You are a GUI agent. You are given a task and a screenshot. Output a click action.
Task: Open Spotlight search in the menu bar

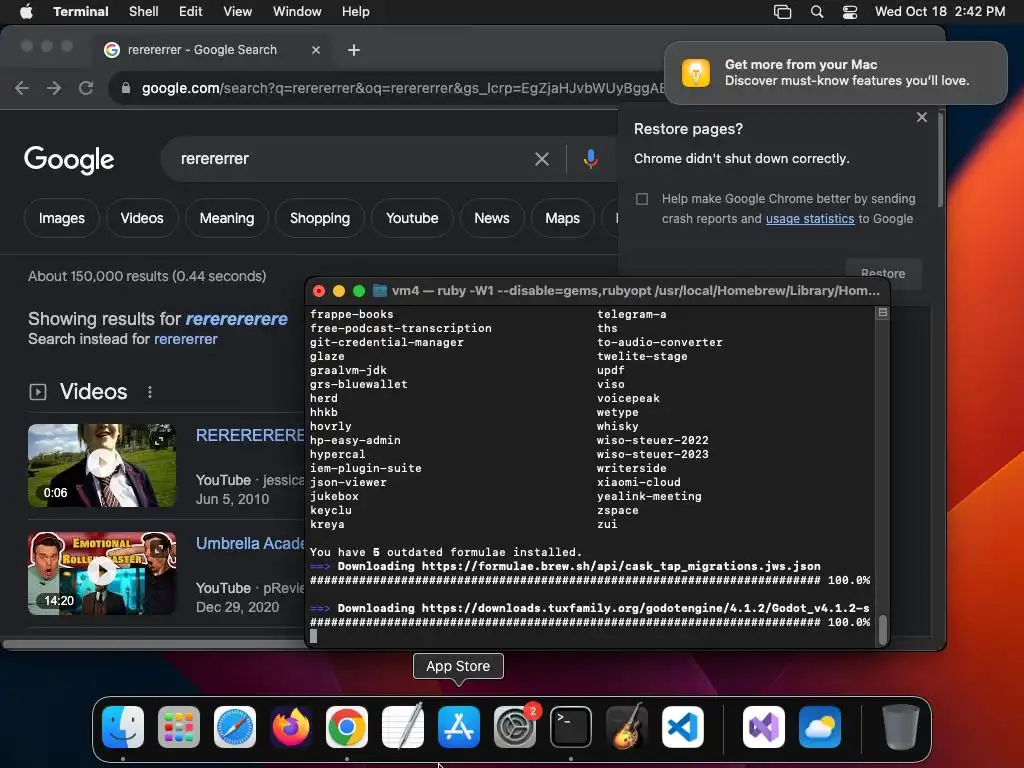[x=816, y=11]
